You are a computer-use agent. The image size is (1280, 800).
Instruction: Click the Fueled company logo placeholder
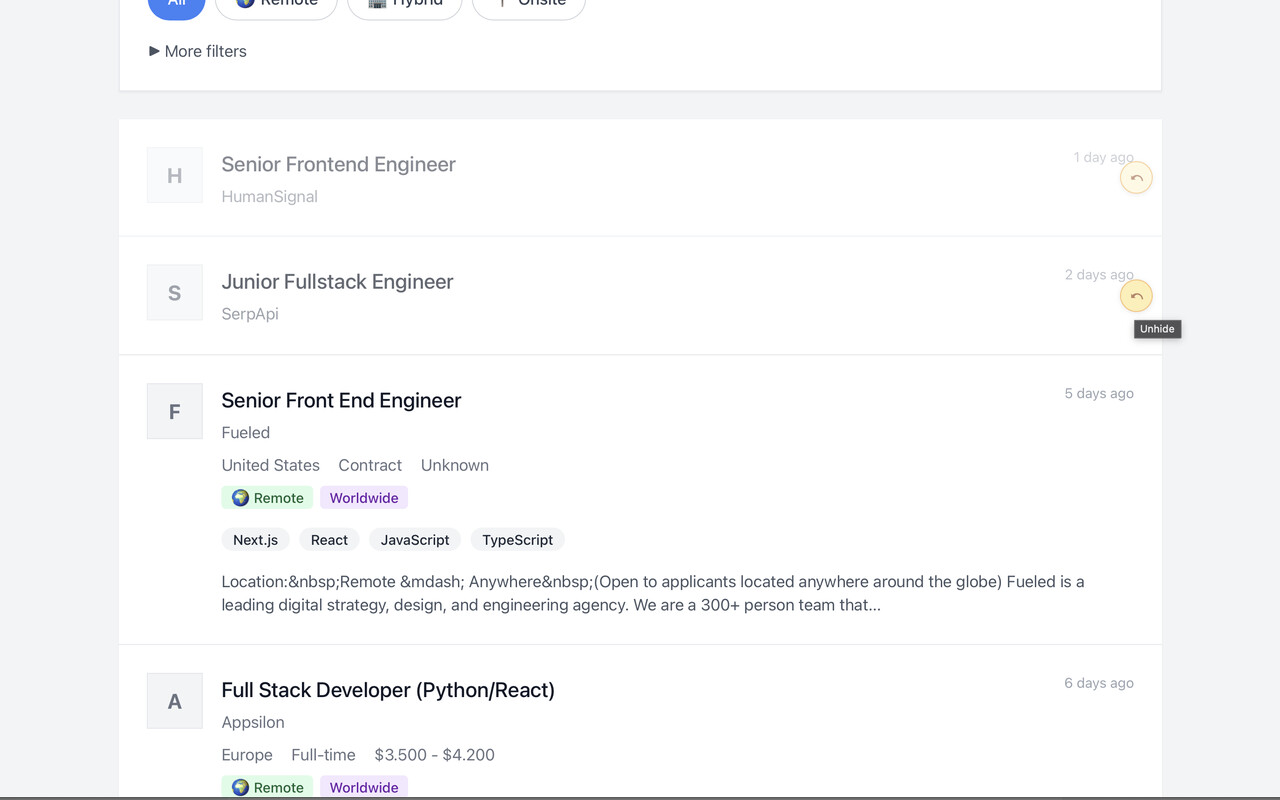[x=175, y=411]
